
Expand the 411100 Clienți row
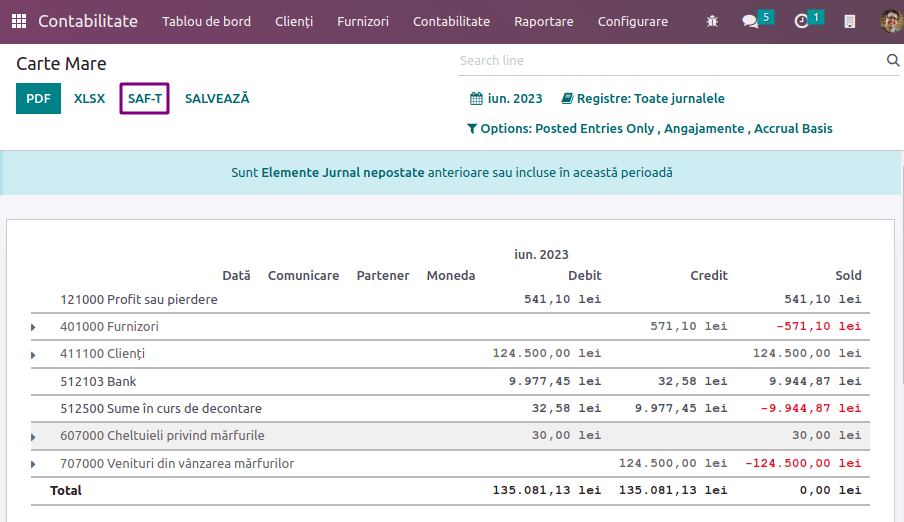[33, 354]
